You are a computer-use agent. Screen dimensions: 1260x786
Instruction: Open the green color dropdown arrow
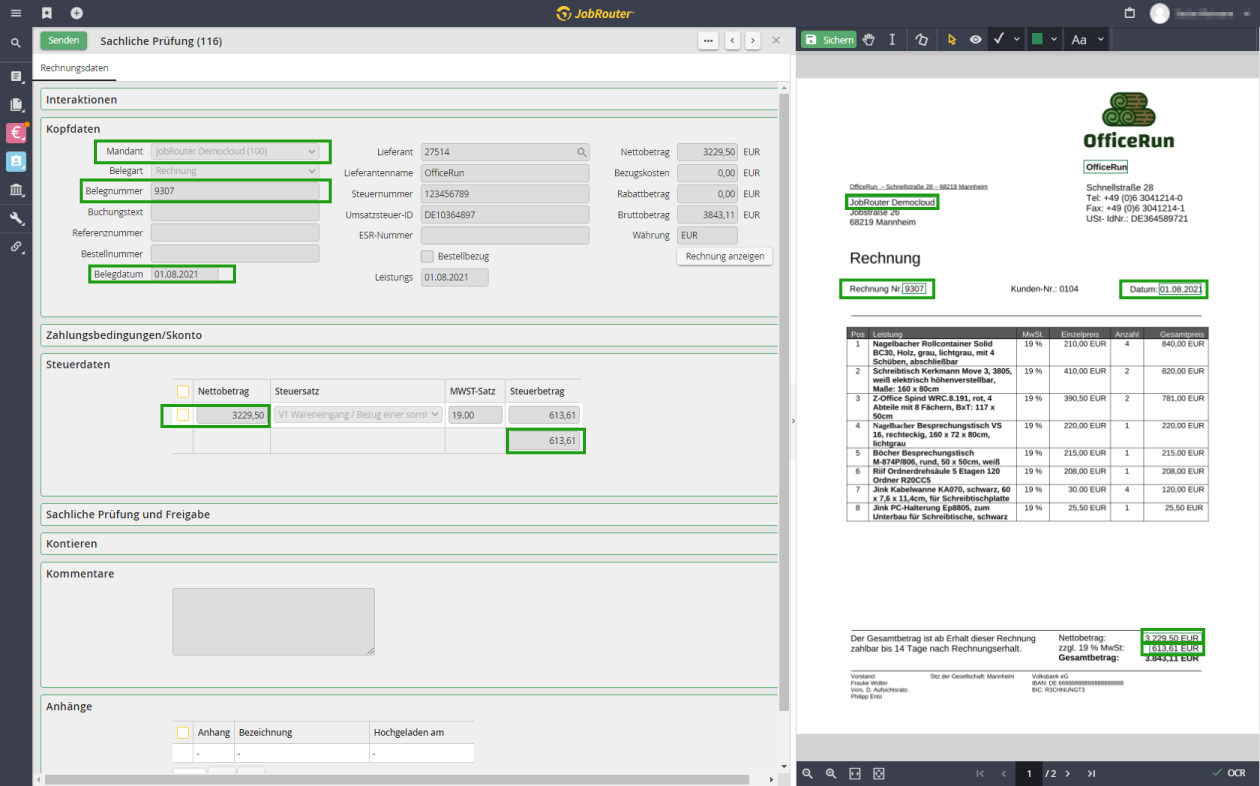[1054, 39]
